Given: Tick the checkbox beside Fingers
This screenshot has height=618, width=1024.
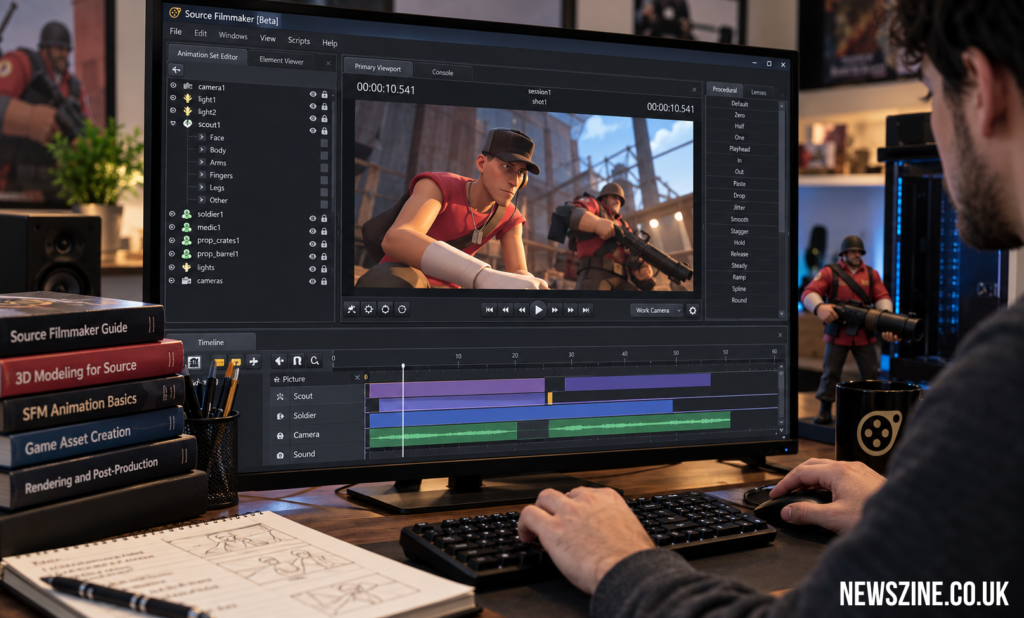Looking at the screenshot, I should 324,180.
